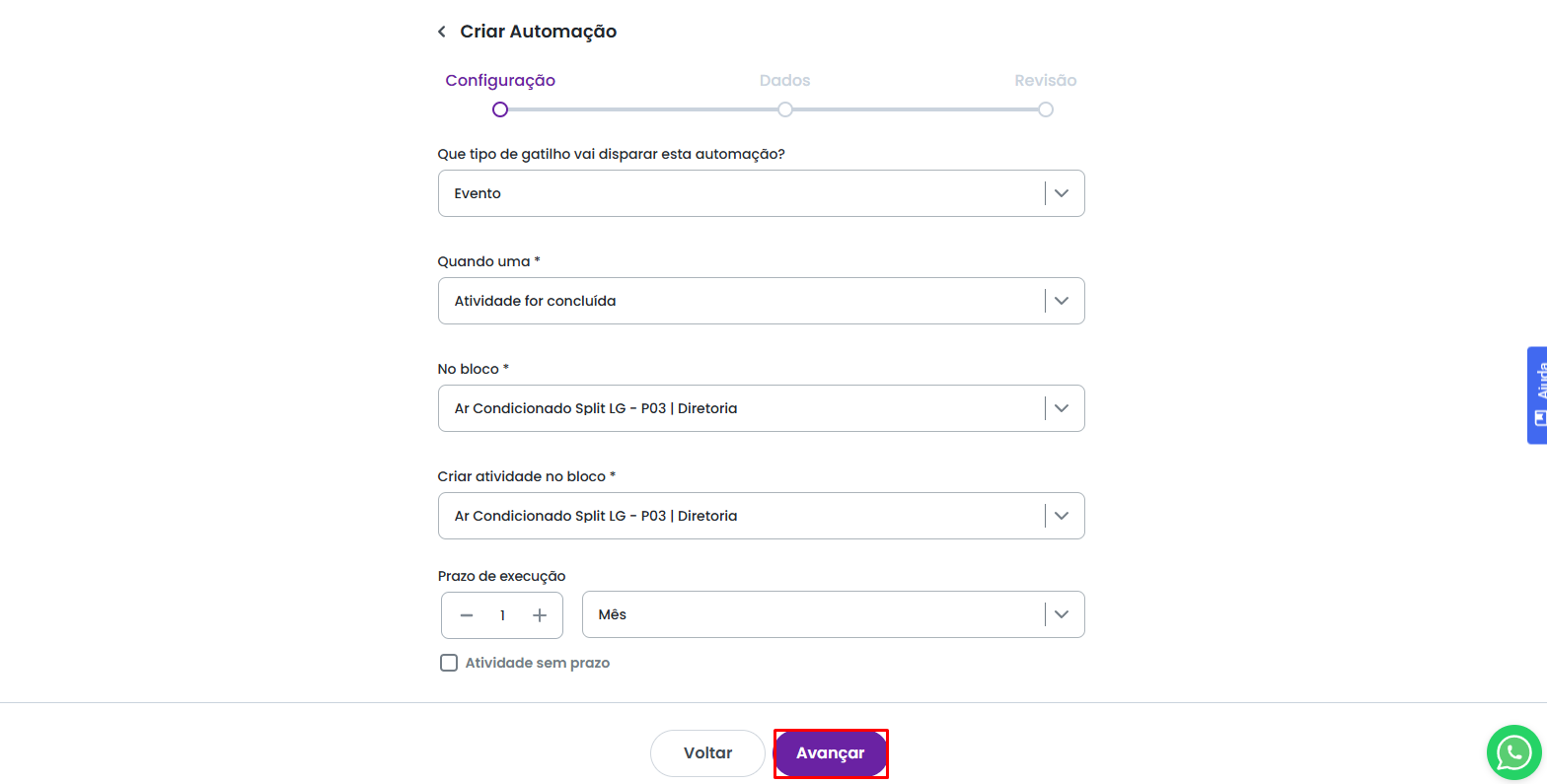Viewport: 1547px width, 784px height.
Task: Click the Dados step circle on progress bar
Action: click(785, 109)
